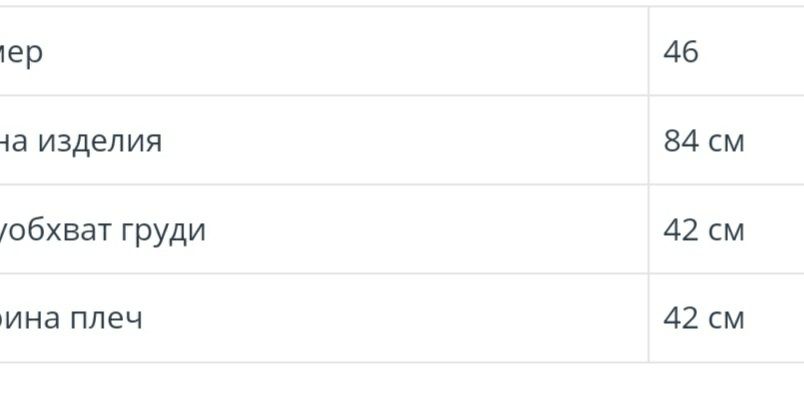
Task: Click the 'см' unit after 84
Action: pyautogui.click(x=726, y=144)
